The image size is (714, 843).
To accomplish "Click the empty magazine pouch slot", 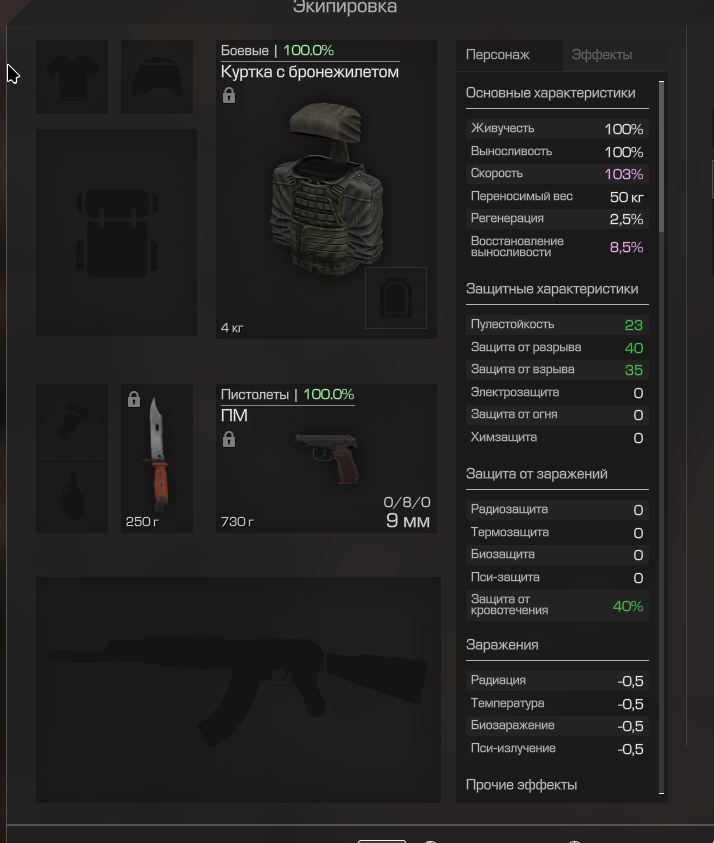I will click(x=72, y=421).
